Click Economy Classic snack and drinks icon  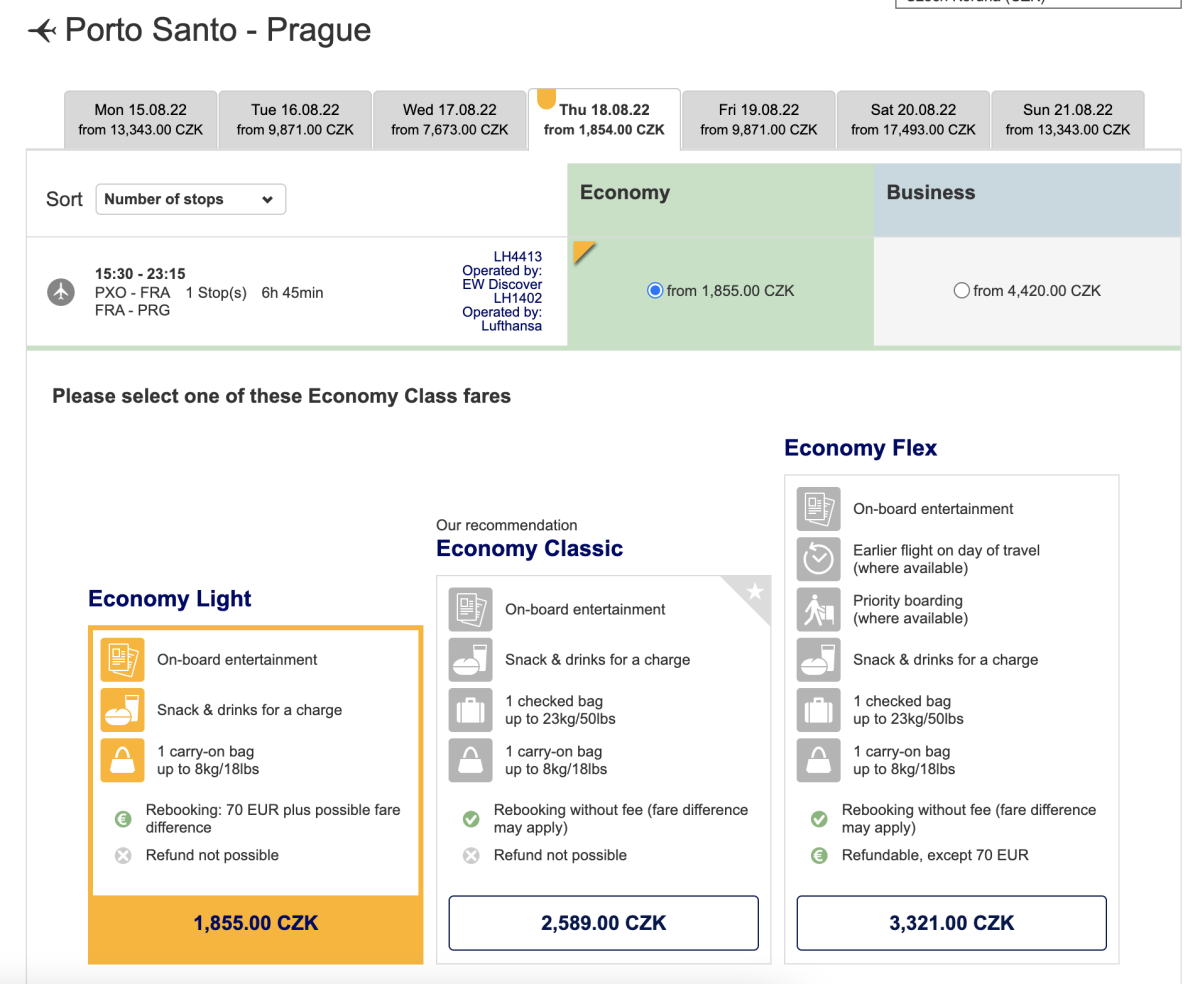pyautogui.click(x=470, y=660)
